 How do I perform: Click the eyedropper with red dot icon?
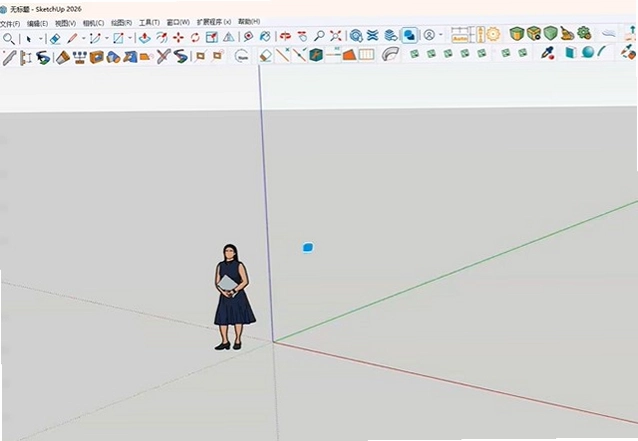(x=548, y=52)
